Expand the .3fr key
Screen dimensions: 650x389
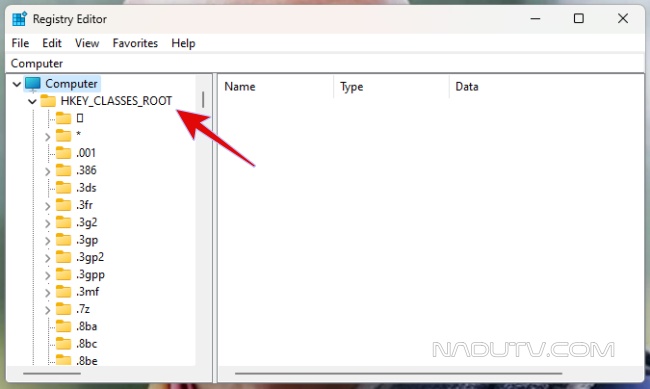48,206
